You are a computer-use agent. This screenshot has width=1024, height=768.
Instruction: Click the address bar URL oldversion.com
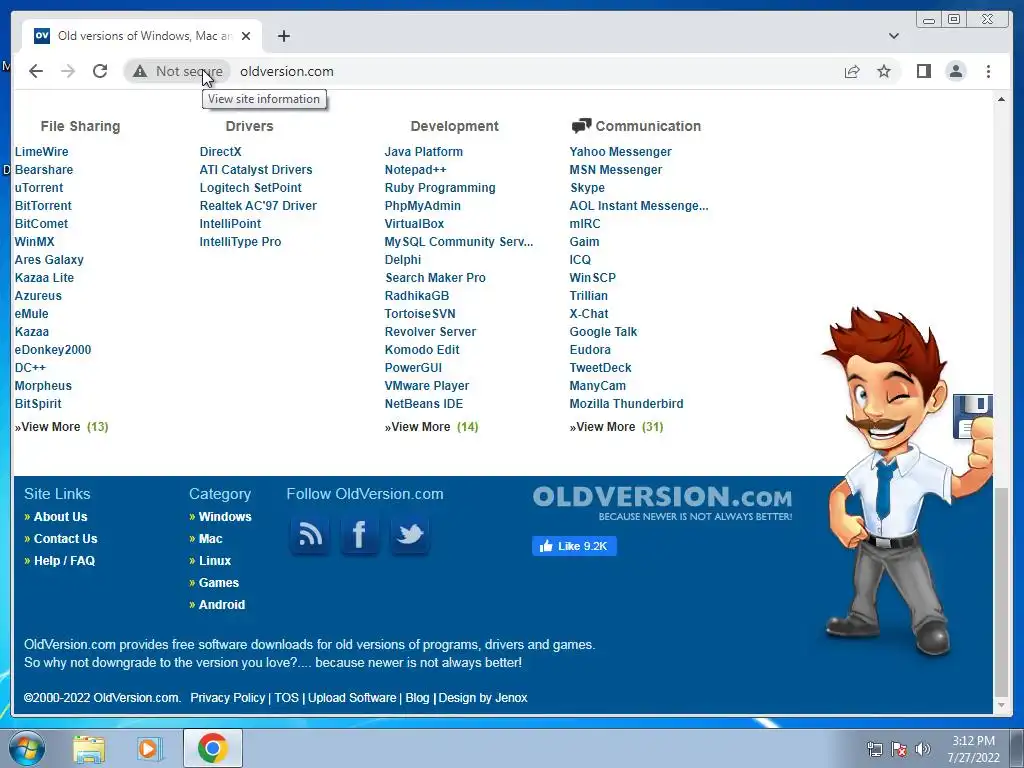(x=287, y=71)
